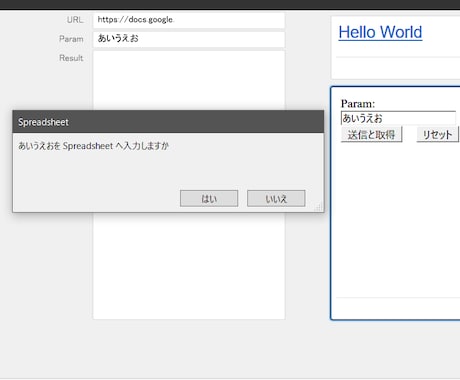This screenshot has height=380, width=460.
Task: Focus the Param input in the web panel
Action: [x=398, y=118]
